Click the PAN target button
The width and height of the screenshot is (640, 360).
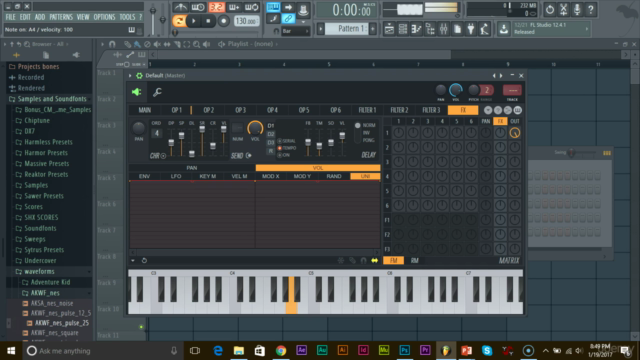point(192,168)
